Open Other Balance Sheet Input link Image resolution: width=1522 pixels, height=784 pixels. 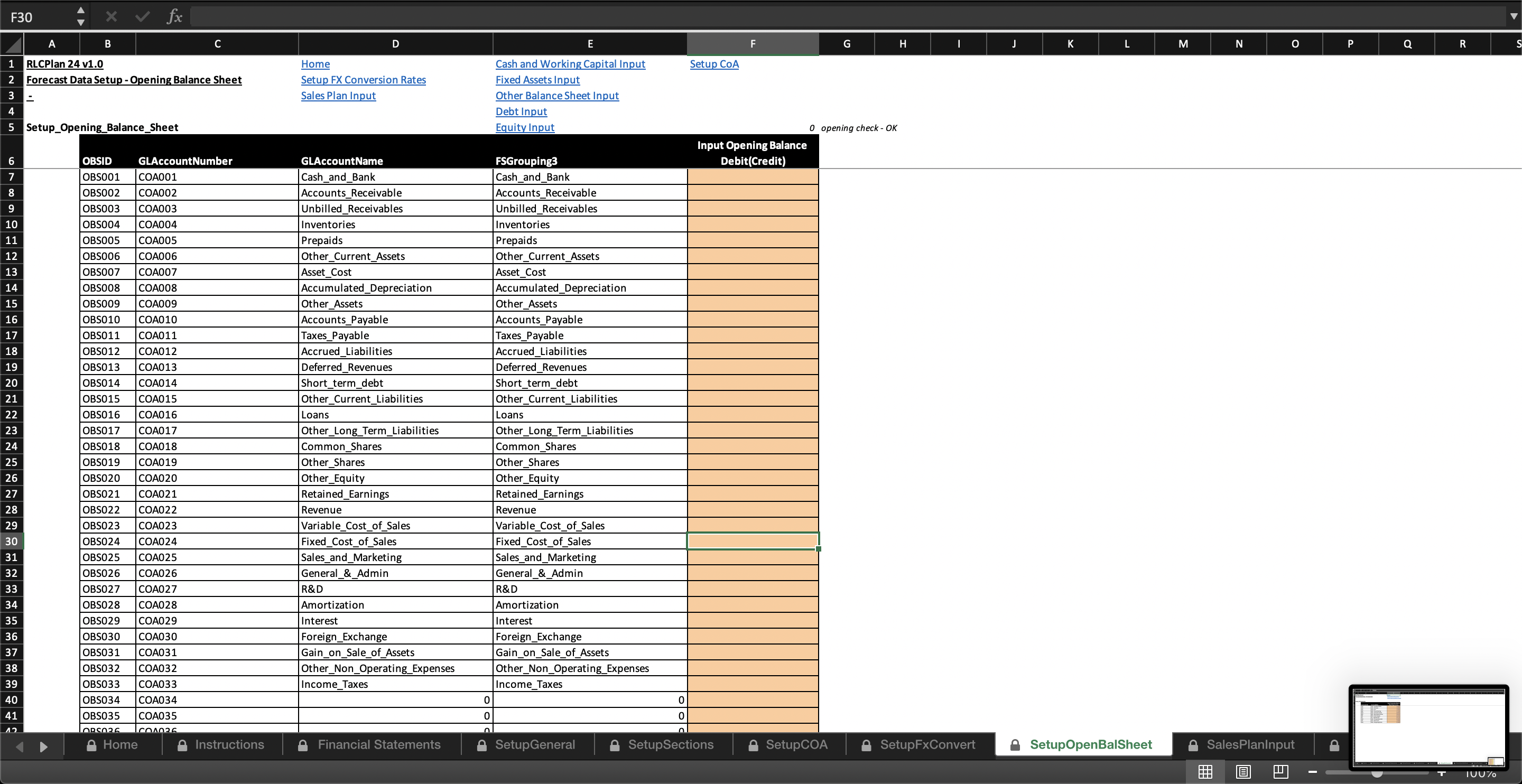(x=556, y=96)
